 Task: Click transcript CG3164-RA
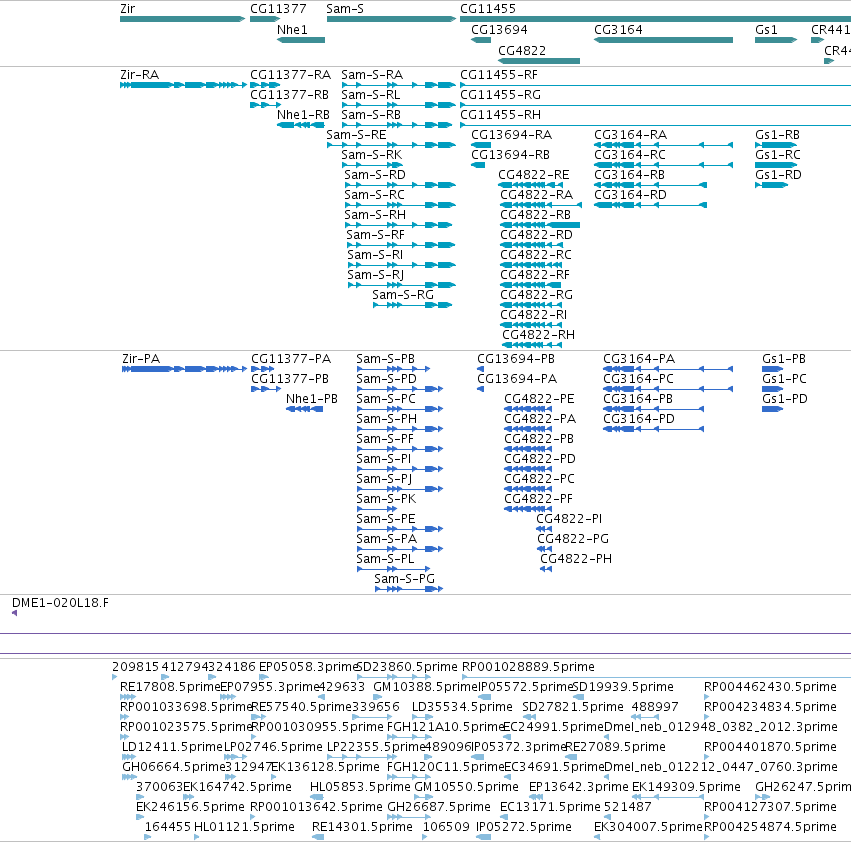(663, 145)
